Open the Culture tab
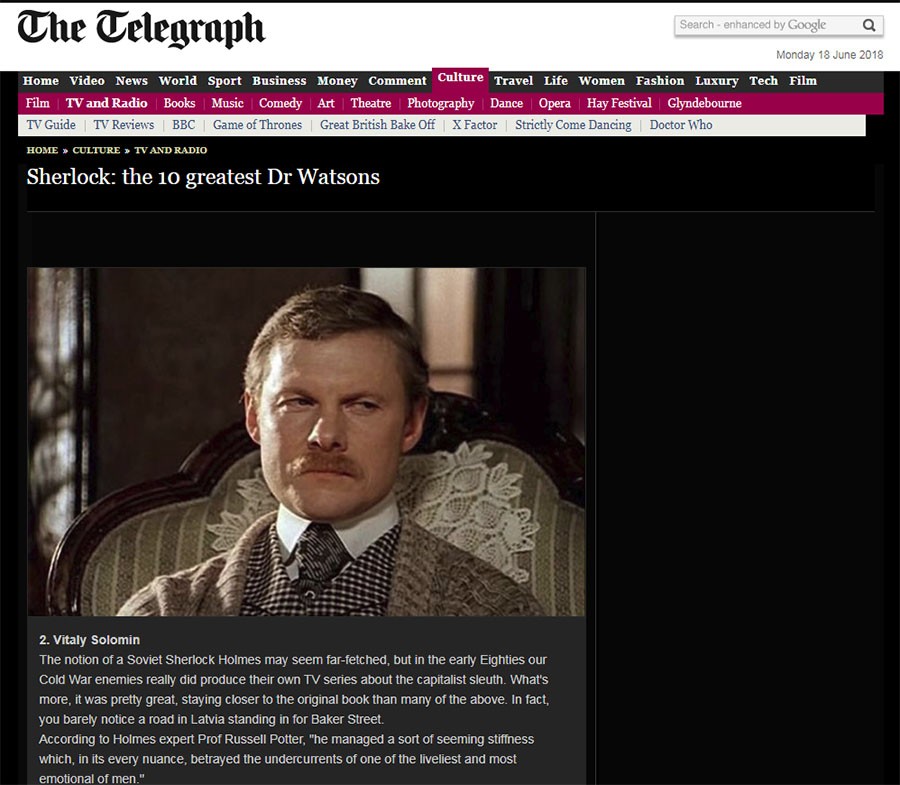 pos(460,78)
